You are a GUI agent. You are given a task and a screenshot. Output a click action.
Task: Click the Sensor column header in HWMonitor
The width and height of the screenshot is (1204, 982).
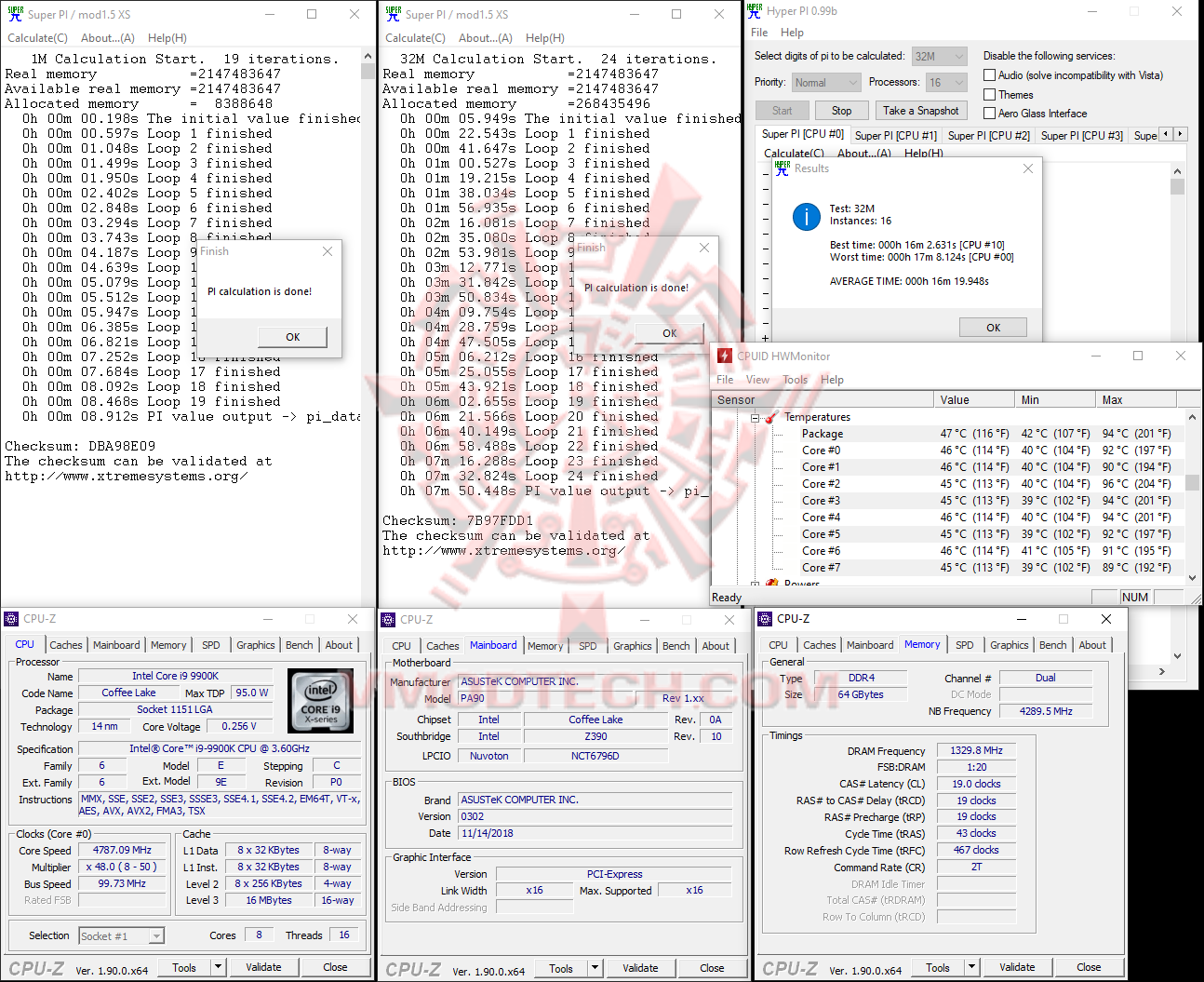[823, 400]
